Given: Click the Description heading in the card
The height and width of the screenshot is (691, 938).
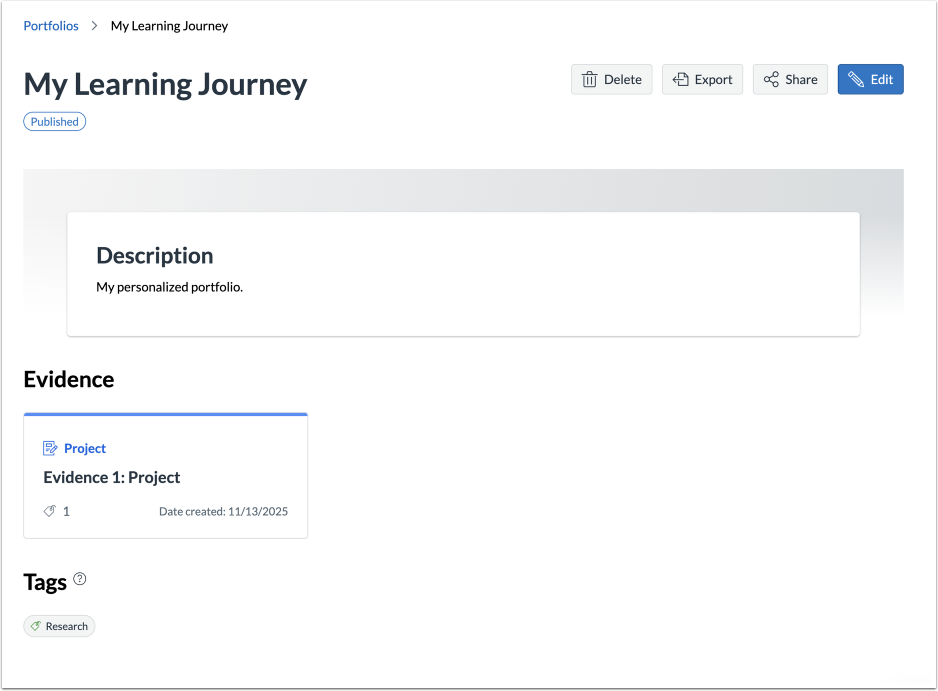Looking at the screenshot, I should [x=155, y=256].
